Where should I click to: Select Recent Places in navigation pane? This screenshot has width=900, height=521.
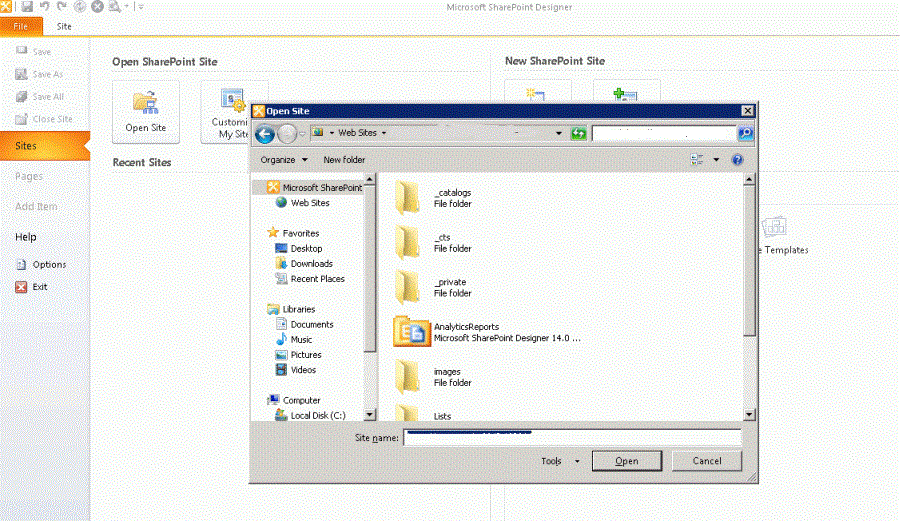pyautogui.click(x=309, y=279)
